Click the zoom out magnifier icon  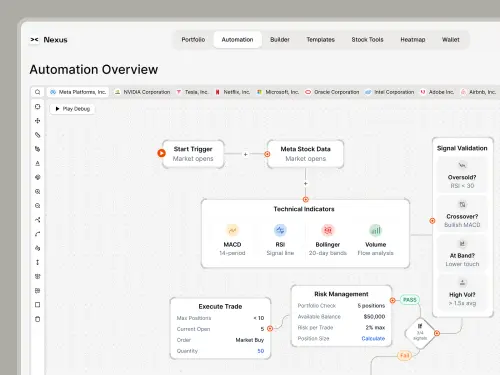[x=37, y=206]
